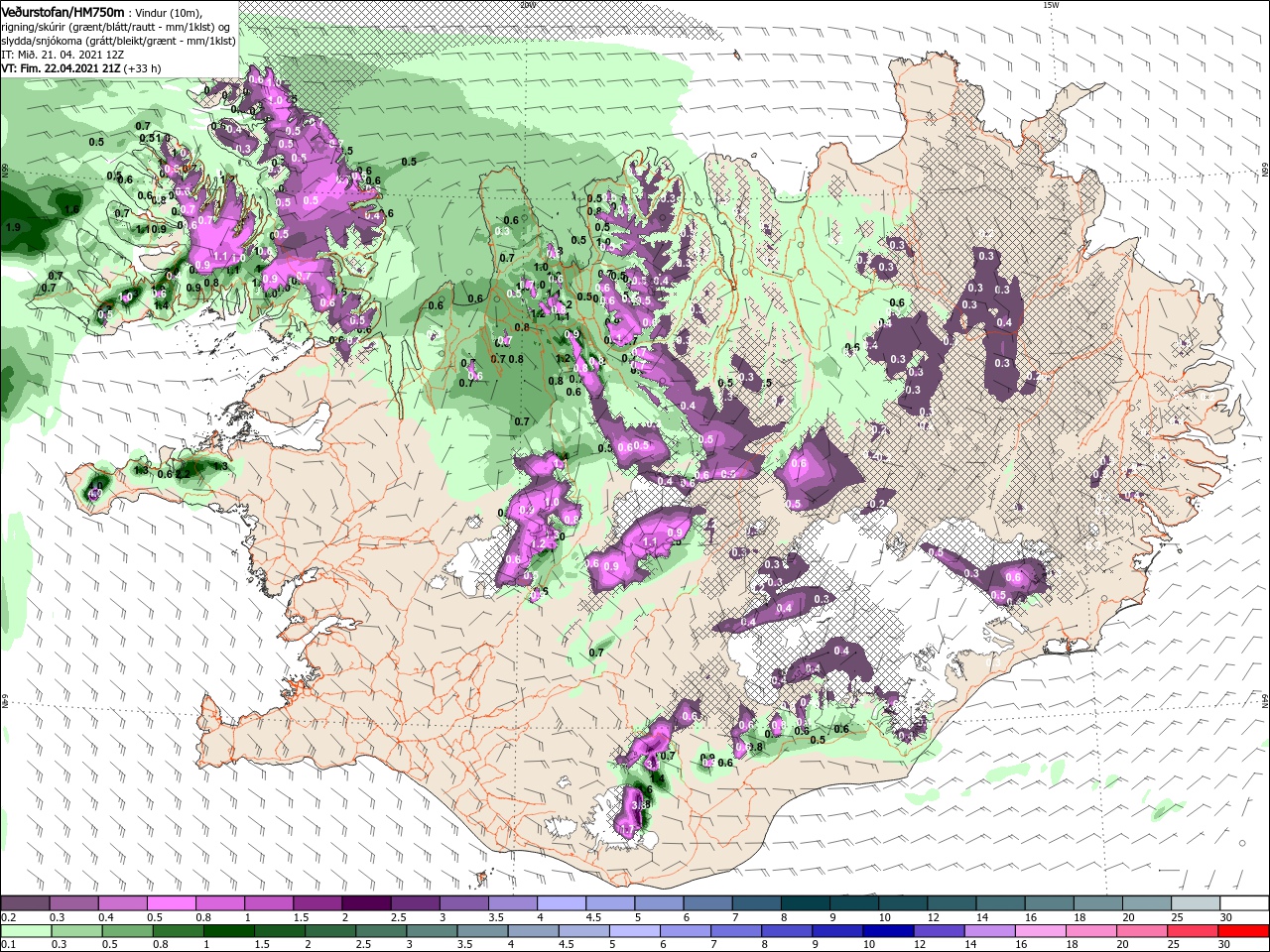Screen dimensions: 1270x952
Task: Click the '0.1' label on rain scale
Action: coord(8,945)
